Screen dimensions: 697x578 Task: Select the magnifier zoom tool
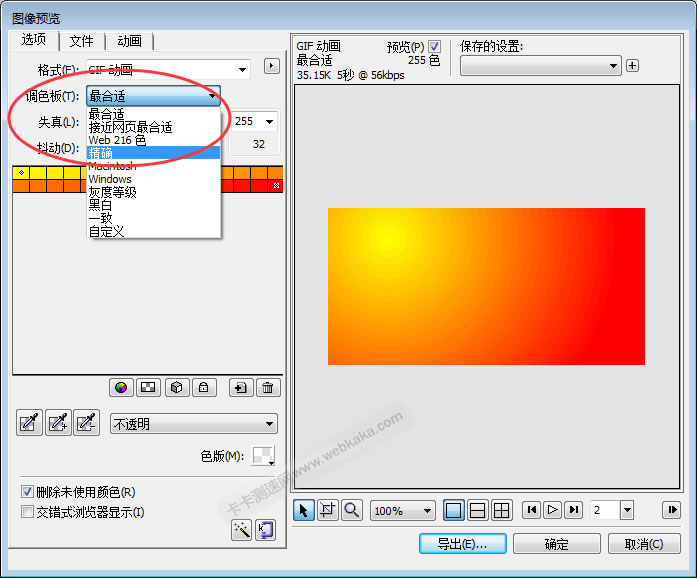click(352, 510)
